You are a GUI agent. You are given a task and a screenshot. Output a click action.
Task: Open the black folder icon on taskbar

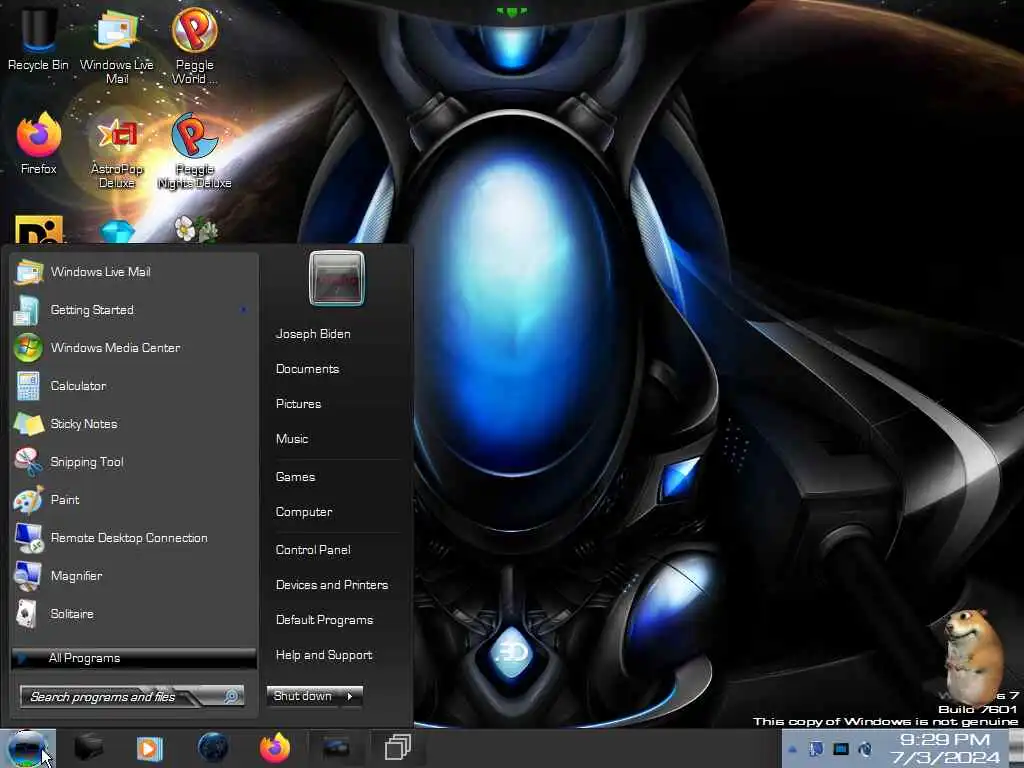(x=89, y=748)
